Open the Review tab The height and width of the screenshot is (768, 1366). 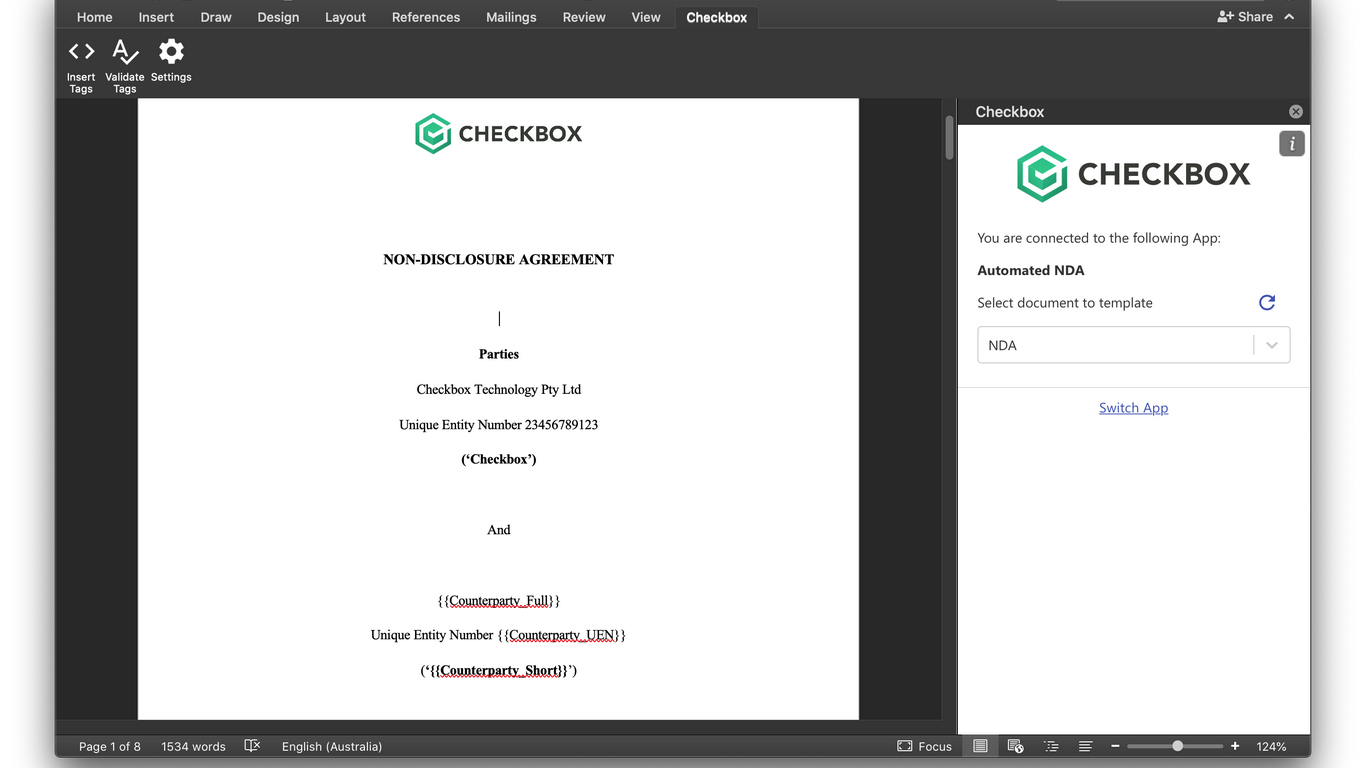pyautogui.click(x=584, y=17)
